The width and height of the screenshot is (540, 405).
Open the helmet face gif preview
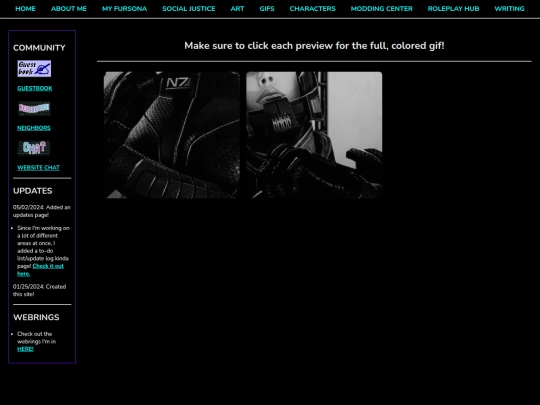314,135
